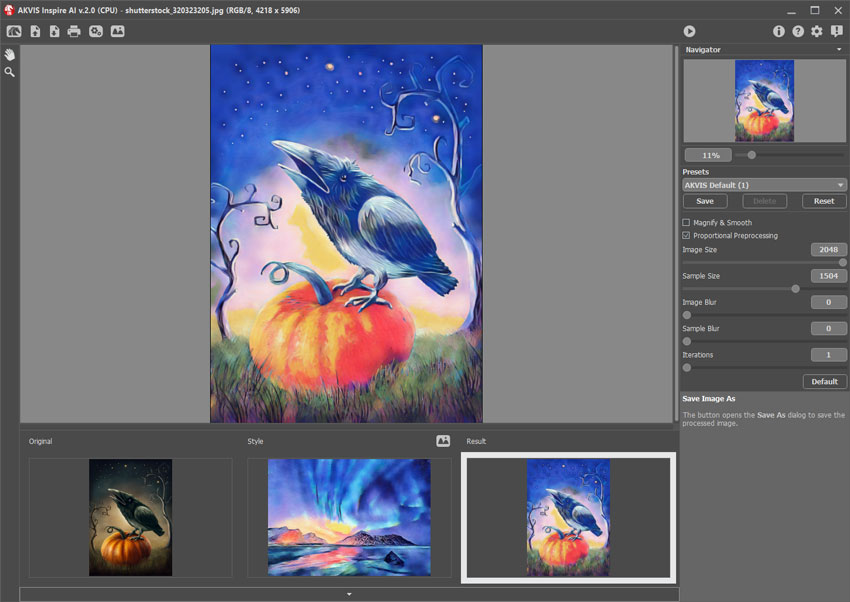The height and width of the screenshot is (602, 850).
Task: Collapse the Navigator panel arrow
Action: tap(839, 49)
